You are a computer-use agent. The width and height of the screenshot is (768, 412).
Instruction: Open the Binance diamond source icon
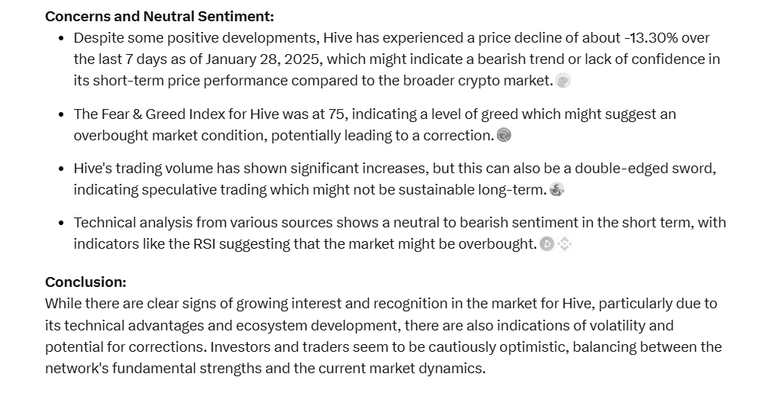point(565,243)
